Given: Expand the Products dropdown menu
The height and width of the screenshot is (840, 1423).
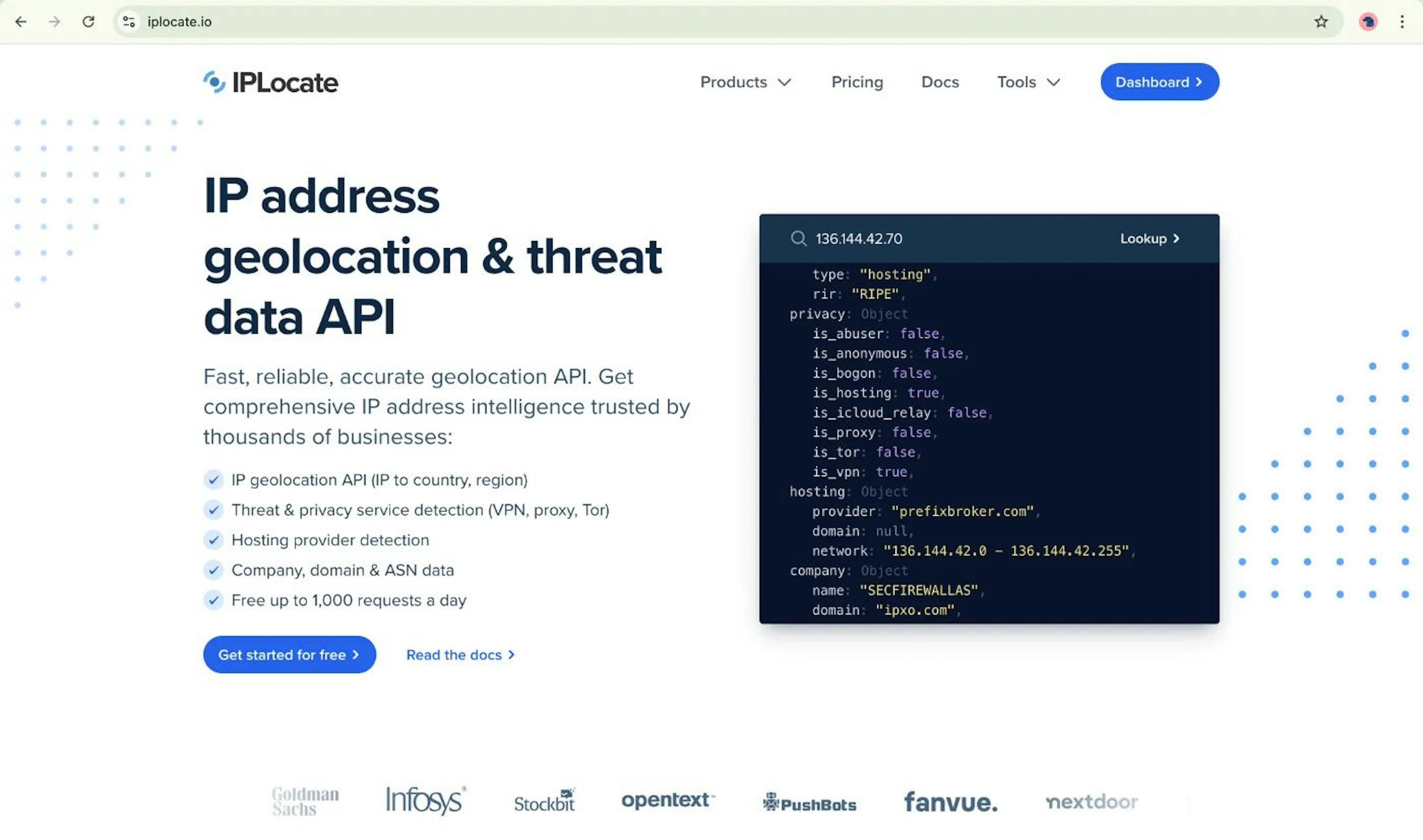Looking at the screenshot, I should (x=745, y=82).
